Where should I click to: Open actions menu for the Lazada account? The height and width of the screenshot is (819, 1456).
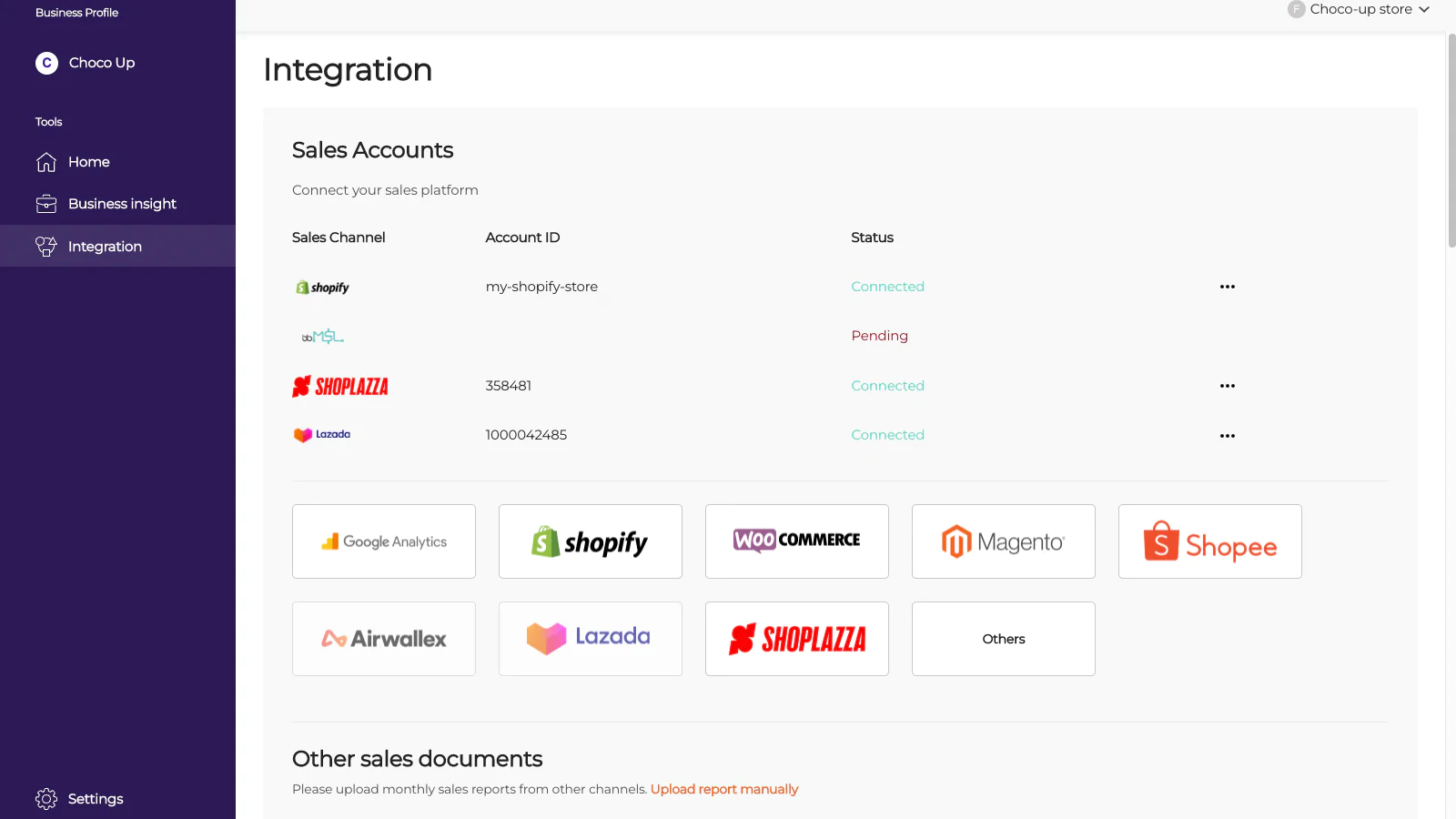(1227, 435)
